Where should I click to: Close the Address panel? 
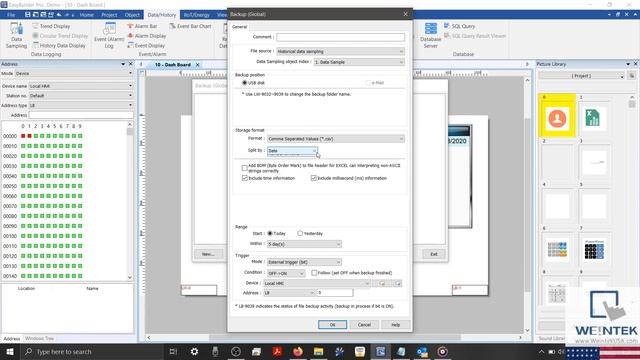coord(131,64)
